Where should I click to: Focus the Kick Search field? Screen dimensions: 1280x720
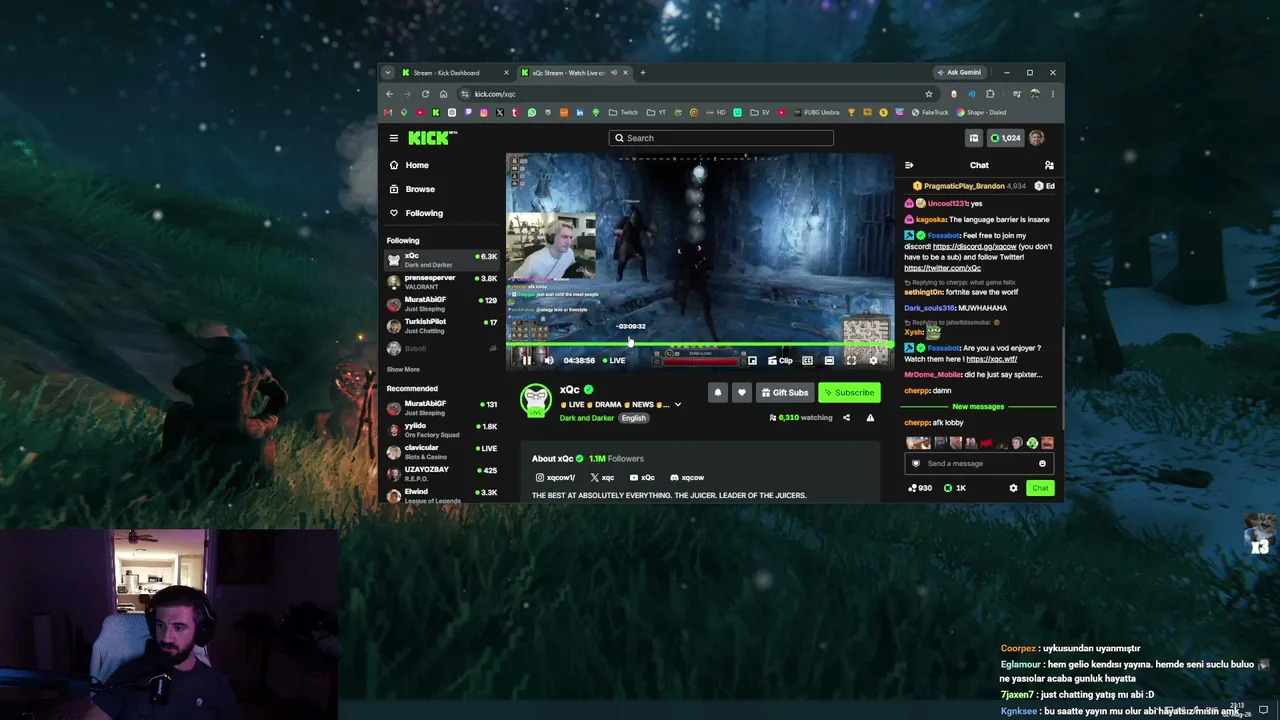721,138
